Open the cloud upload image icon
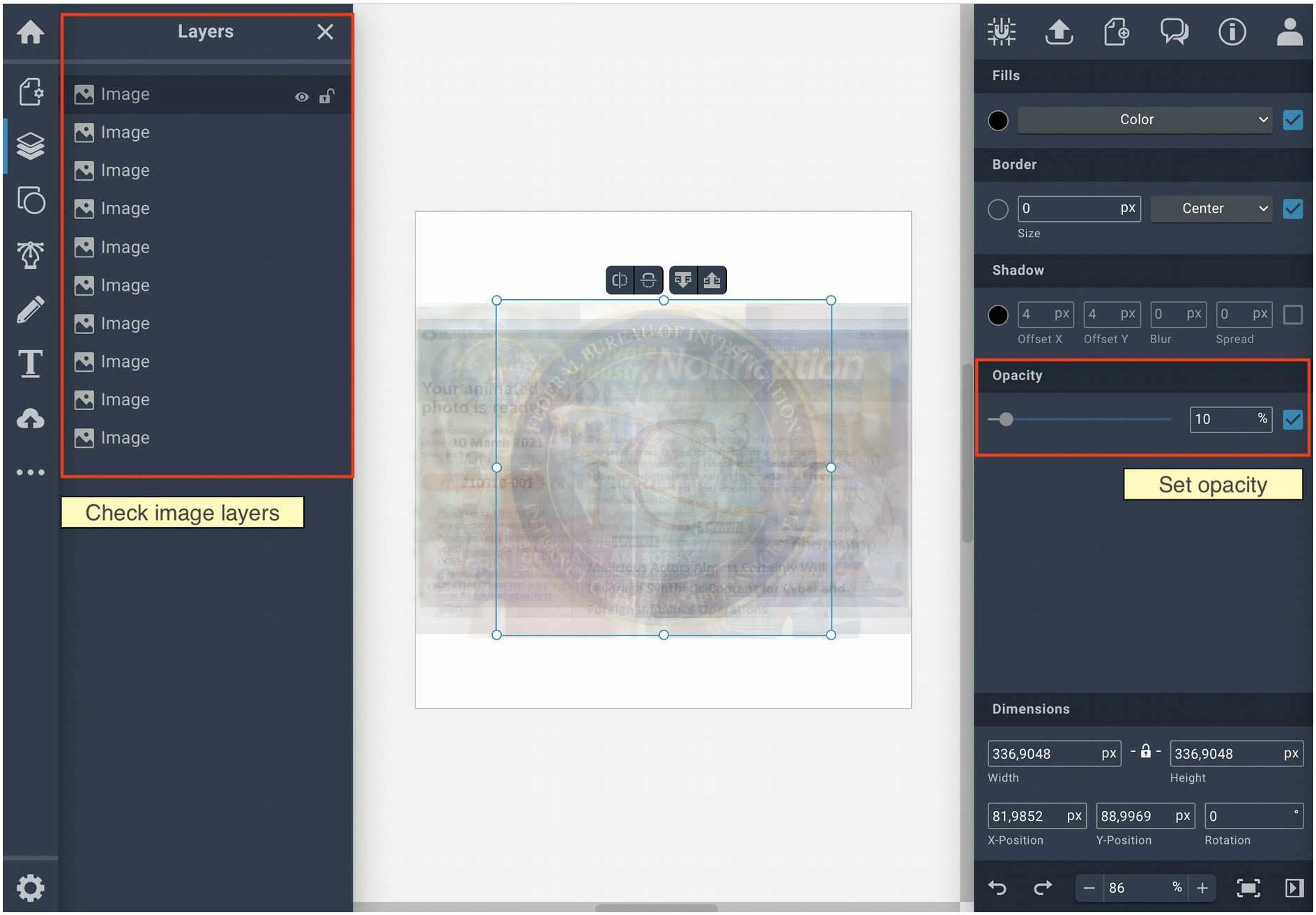 point(30,418)
